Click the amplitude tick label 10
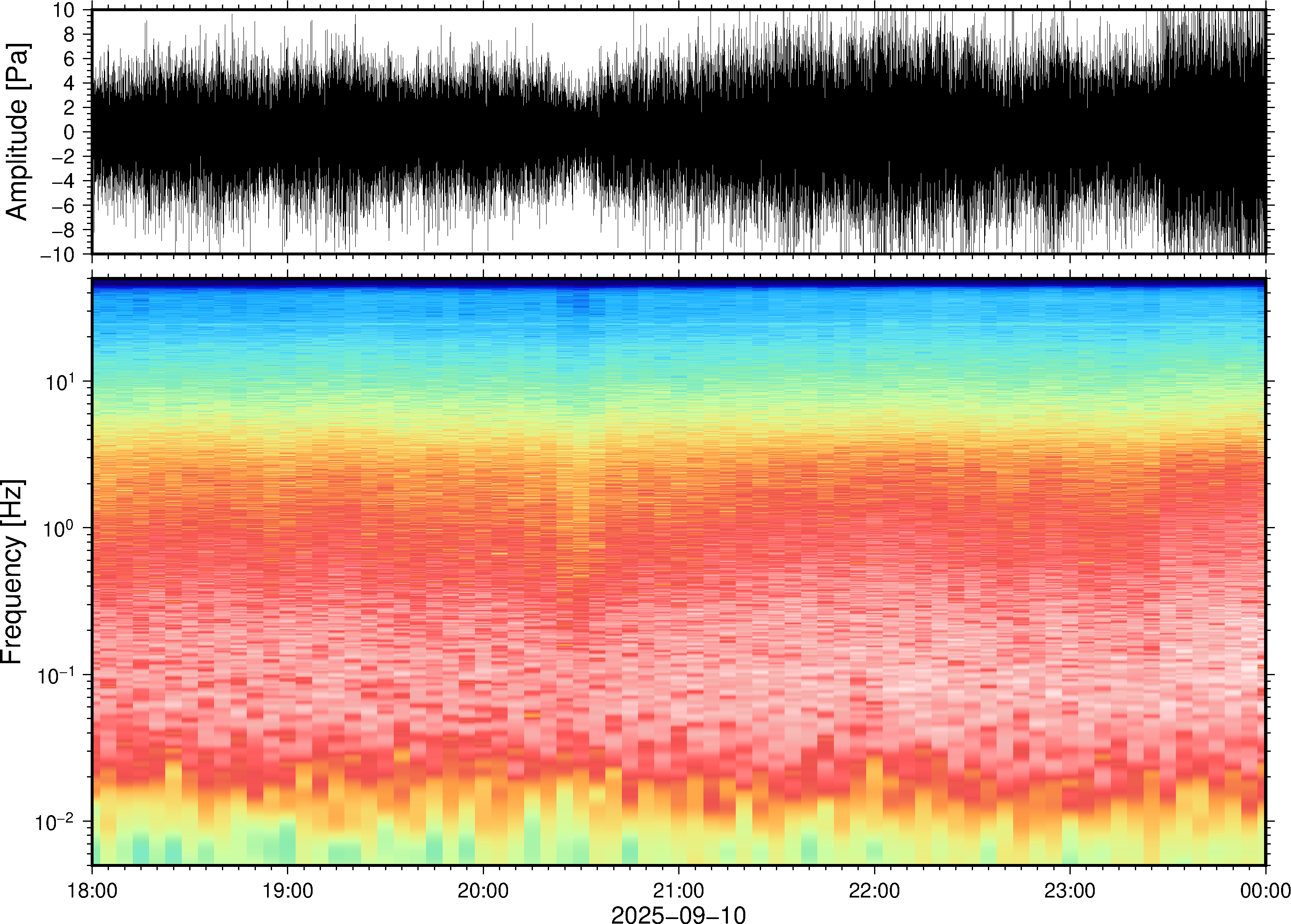This screenshot has height=924, width=1291. (x=63, y=10)
